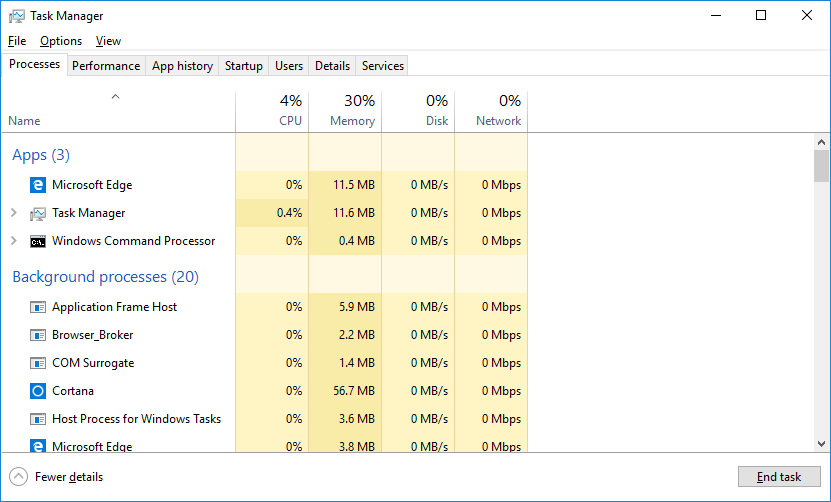Image resolution: width=831 pixels, height=502 pixels.
Task: Collapse view using Fewer details arrow icon
Action: point(18,477)
